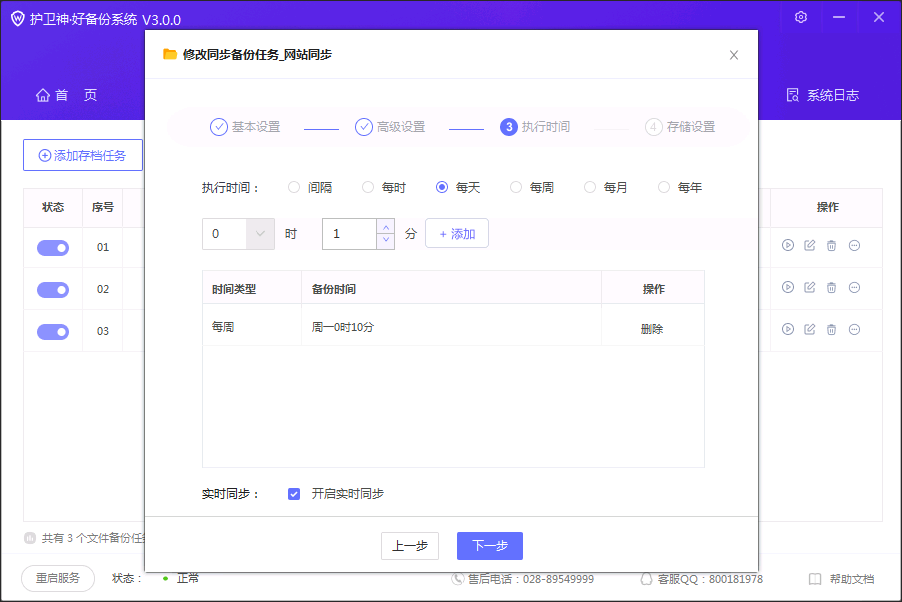Run task 01 with play icon
Image resolution: width=902 pixels, height=602 pixels.
click(x=788, y=245)
